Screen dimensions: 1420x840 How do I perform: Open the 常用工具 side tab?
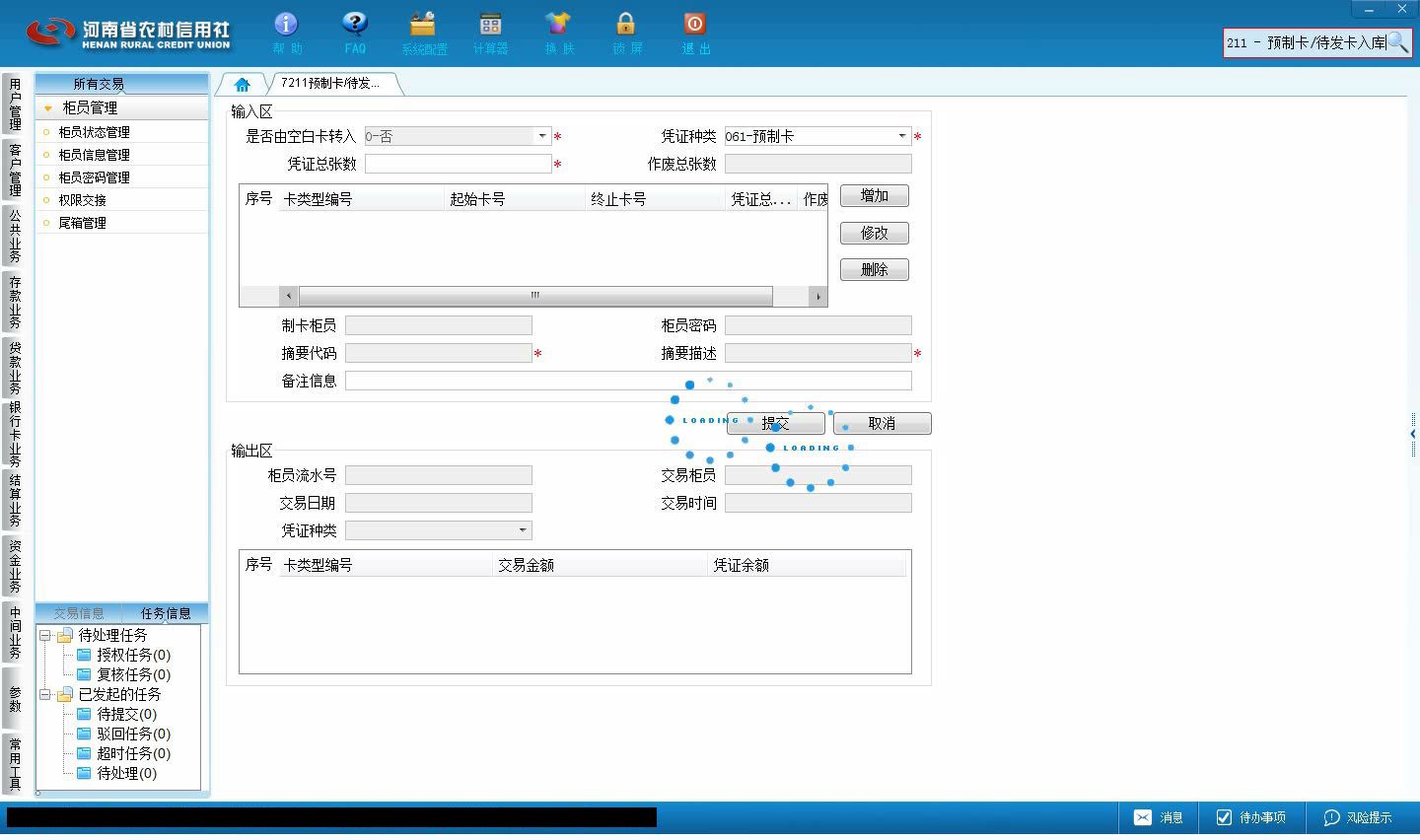pyautogui.click(x=14, y=764)
